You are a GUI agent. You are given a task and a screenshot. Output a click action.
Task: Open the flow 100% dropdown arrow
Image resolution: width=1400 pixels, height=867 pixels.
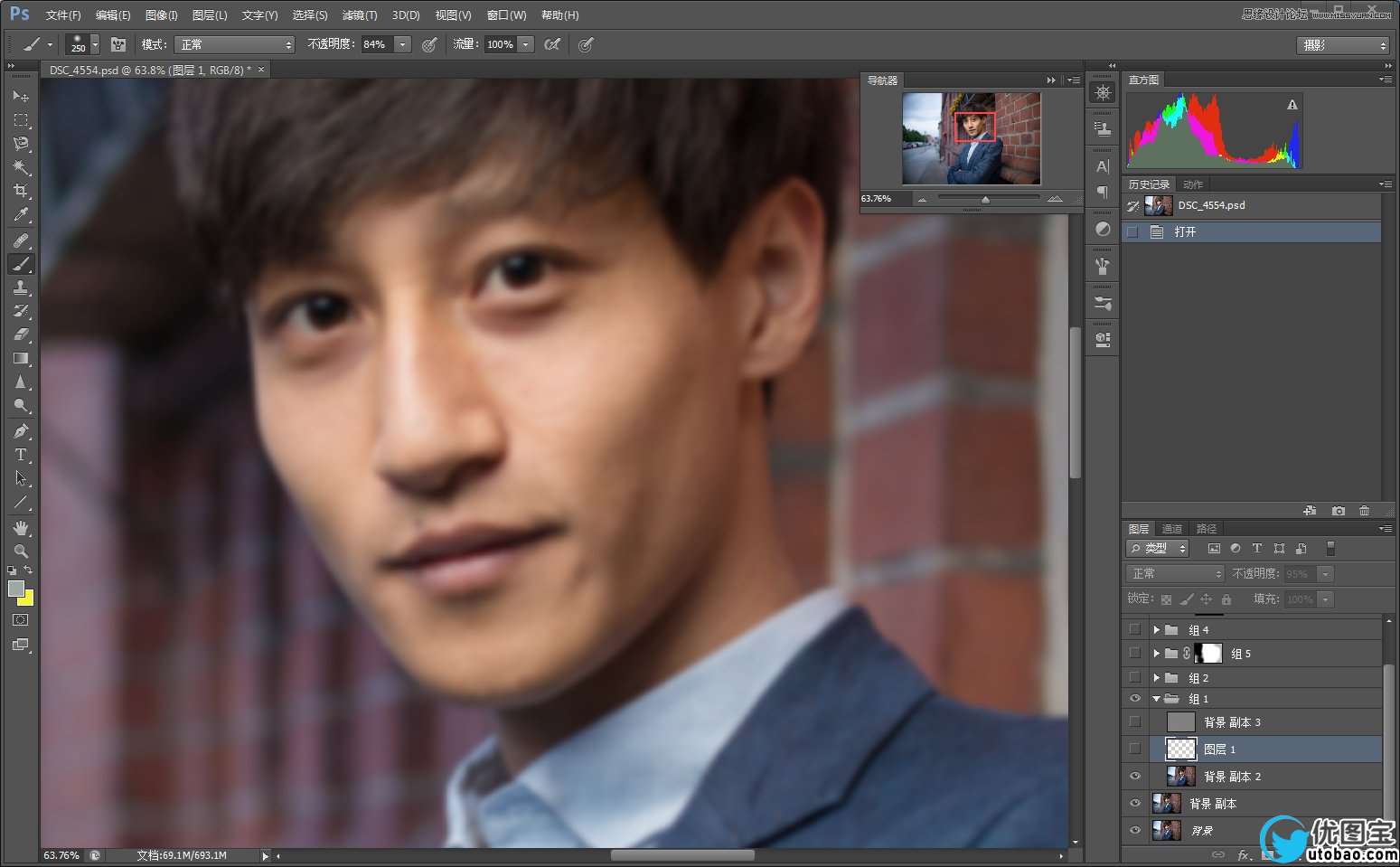(525, 44)
